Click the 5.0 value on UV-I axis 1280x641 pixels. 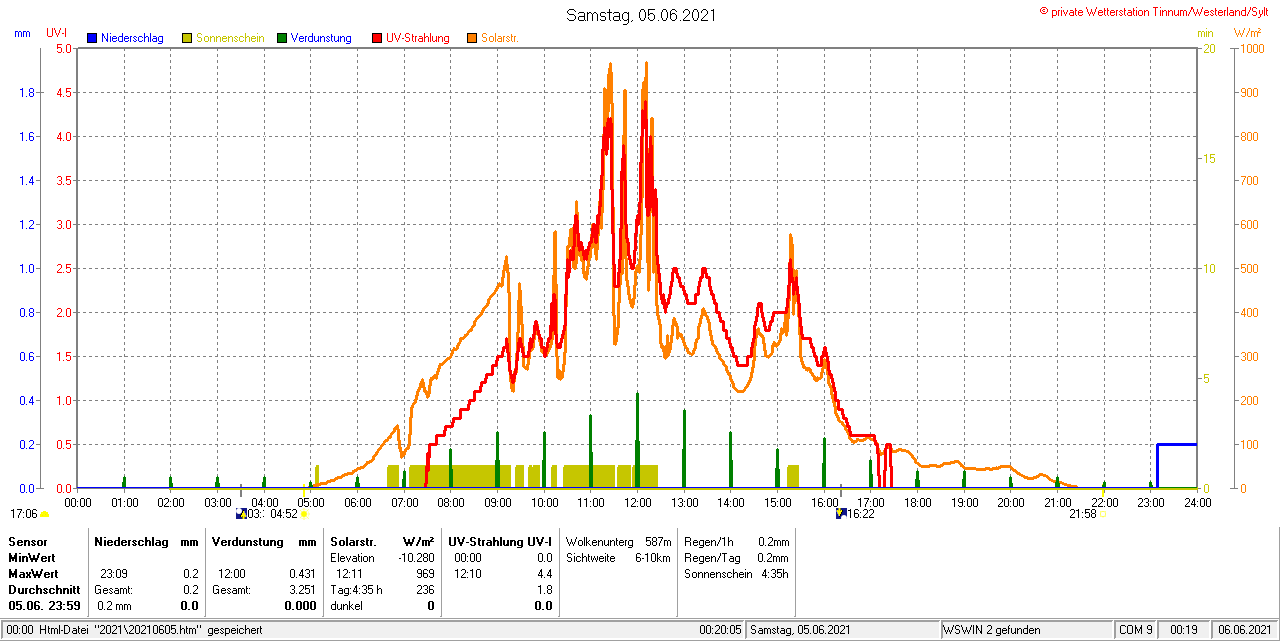tap(63, 48)
